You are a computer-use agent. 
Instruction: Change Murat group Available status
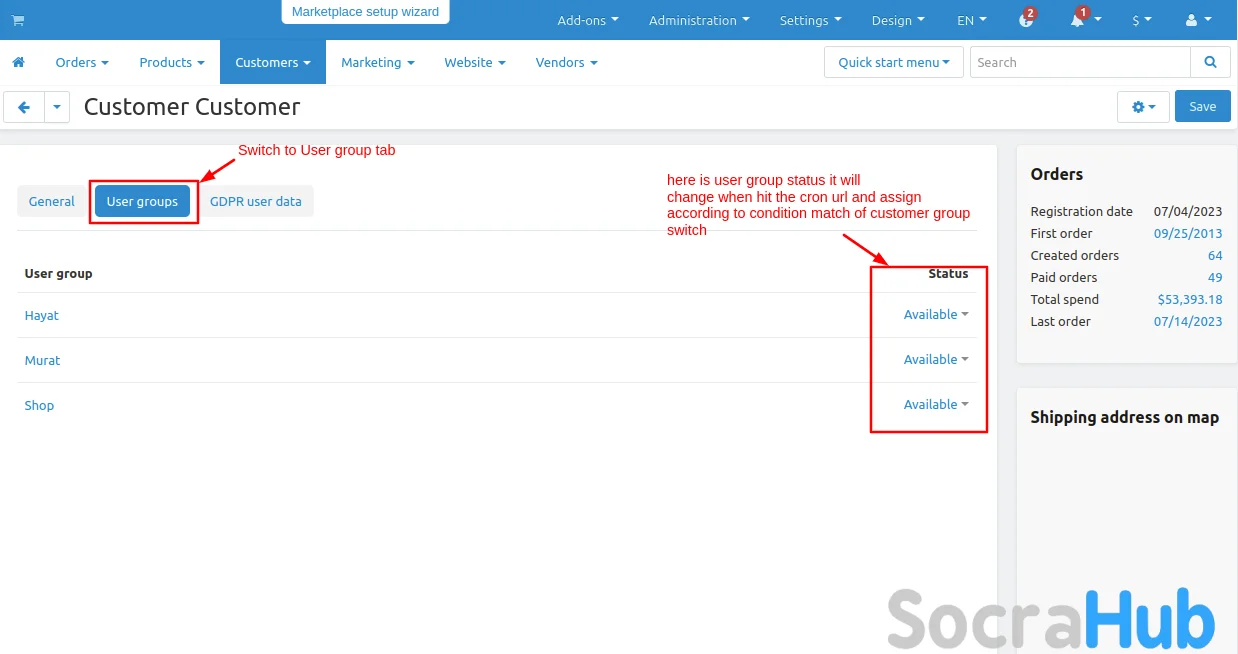(x=936, y=360)
